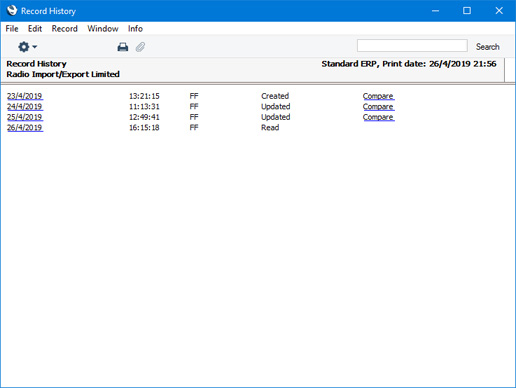516x388 pixels.
Task: Click Updated in the 25/4/2019 row
Action: (276, 117)
